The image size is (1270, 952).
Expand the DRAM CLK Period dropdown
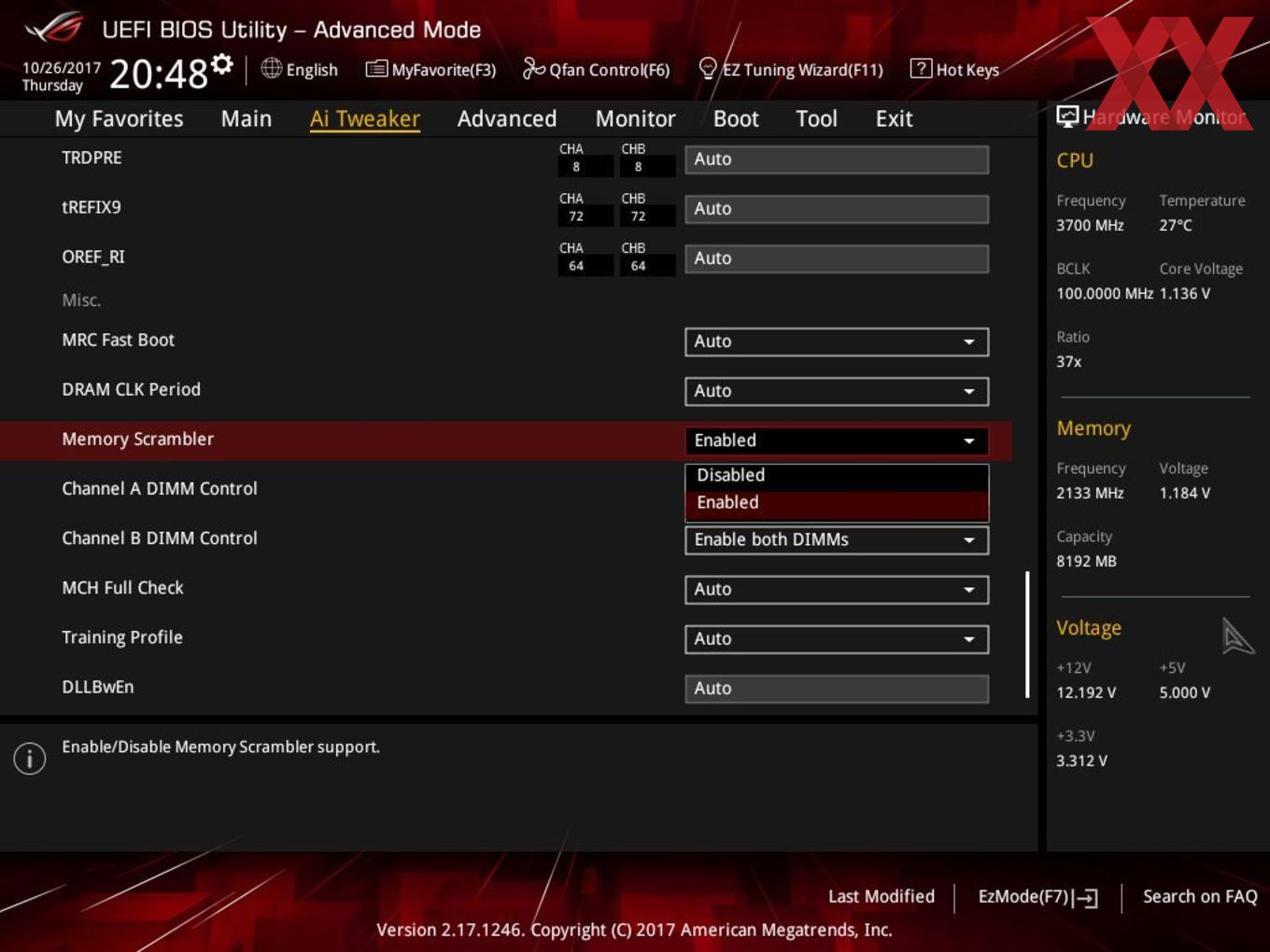click(x=837, y=391)
